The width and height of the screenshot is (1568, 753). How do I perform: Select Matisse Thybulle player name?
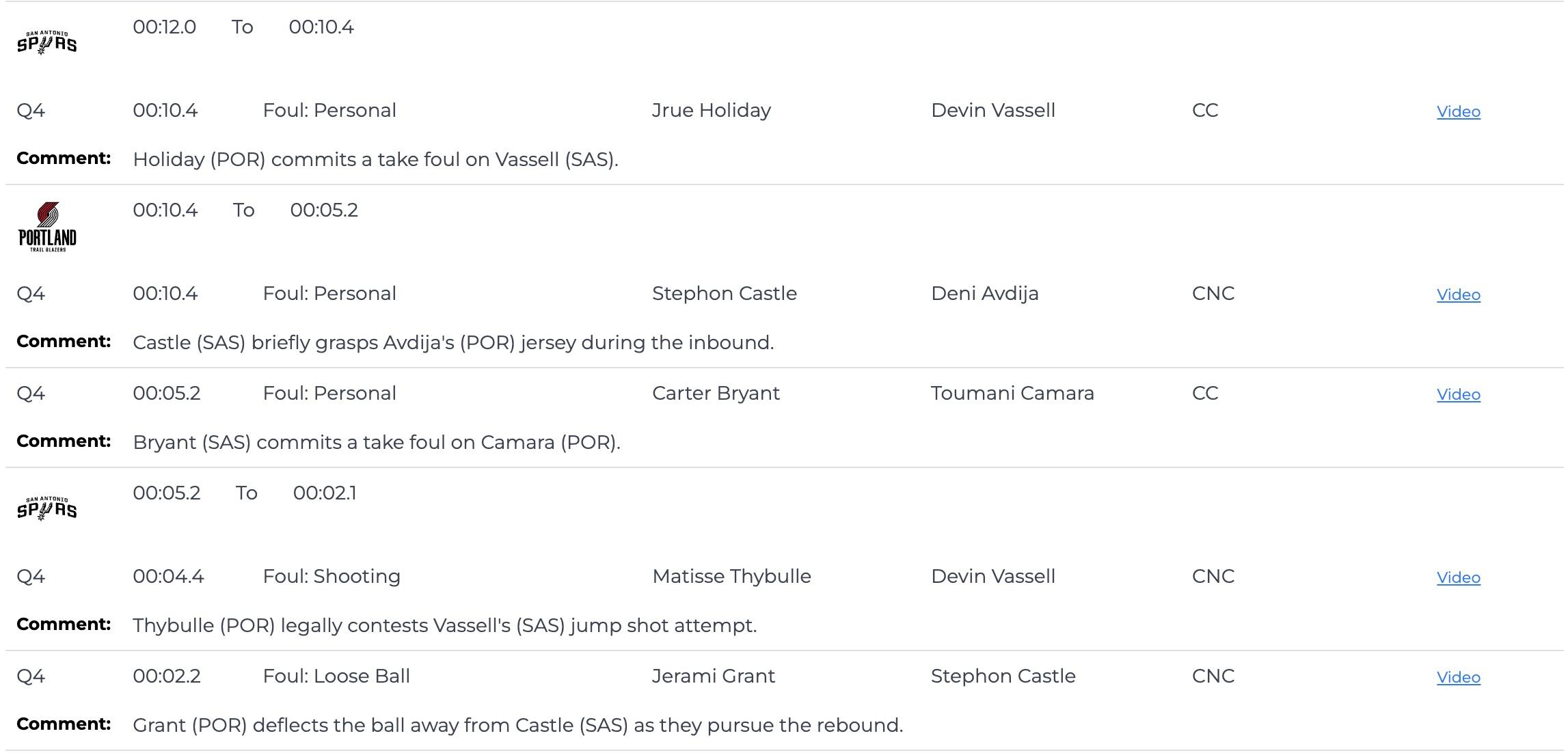click(x=731, y=577)
